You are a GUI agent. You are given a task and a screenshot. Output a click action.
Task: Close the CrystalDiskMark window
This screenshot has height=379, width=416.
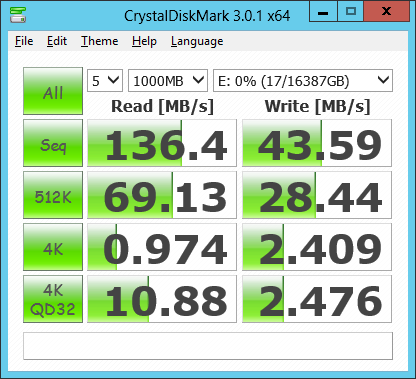[386, 11]
